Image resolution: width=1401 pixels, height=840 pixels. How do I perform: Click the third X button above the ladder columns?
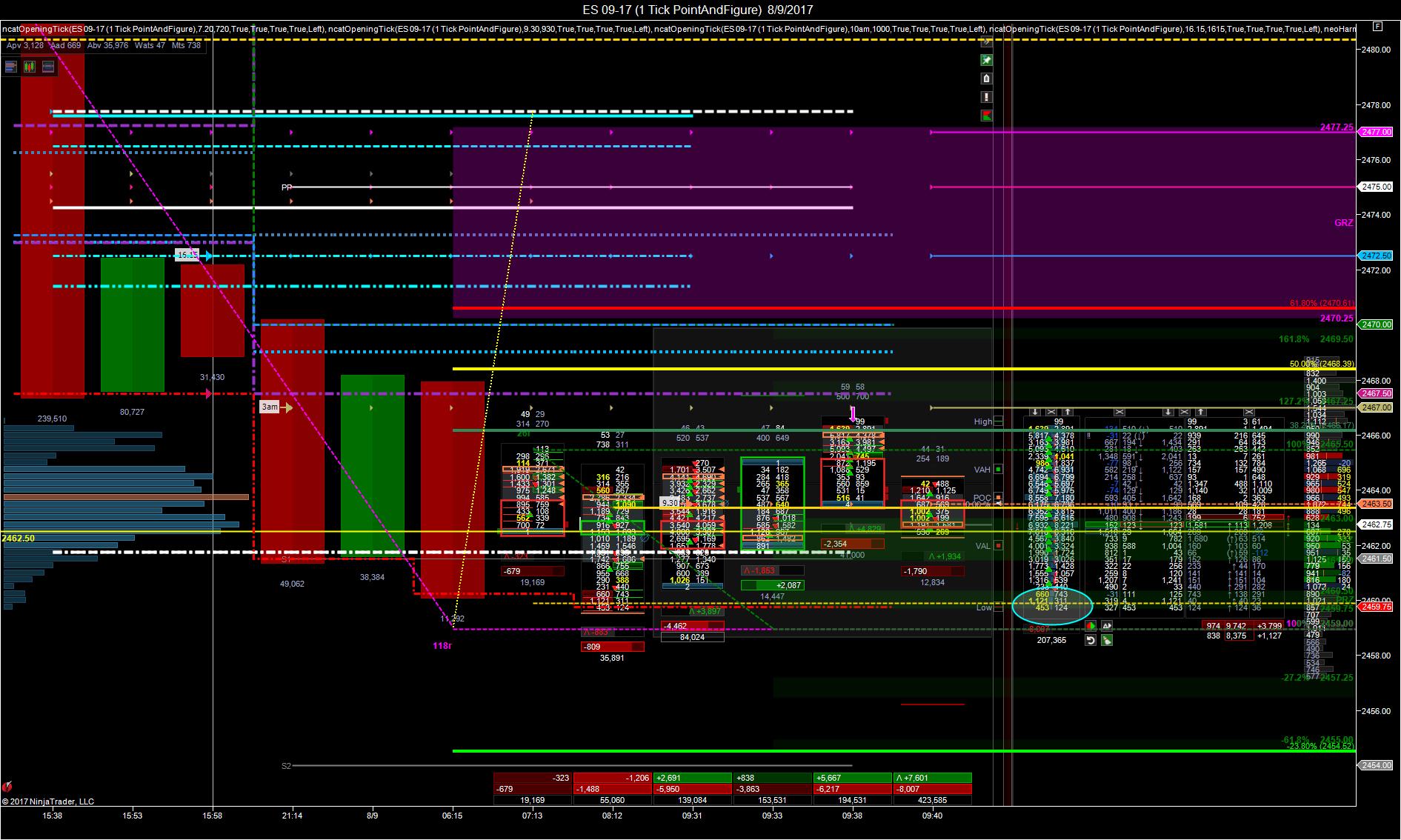pyautogui.click(x=1185, y=412)
